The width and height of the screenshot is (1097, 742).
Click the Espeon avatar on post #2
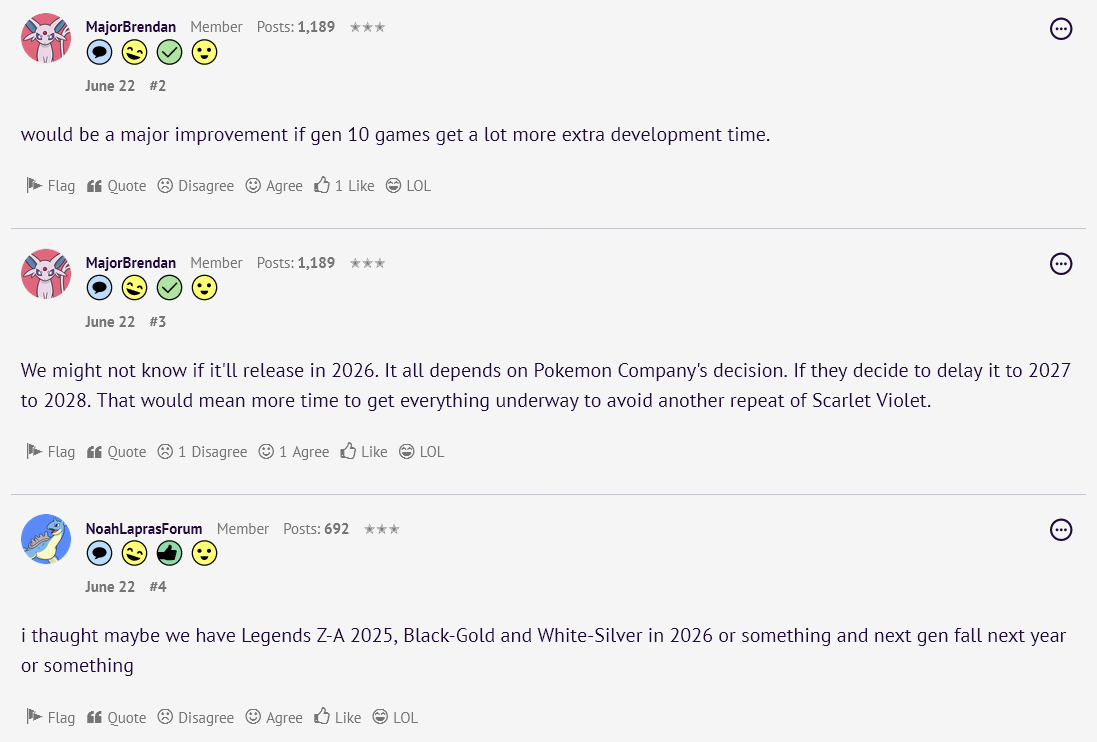46,38
